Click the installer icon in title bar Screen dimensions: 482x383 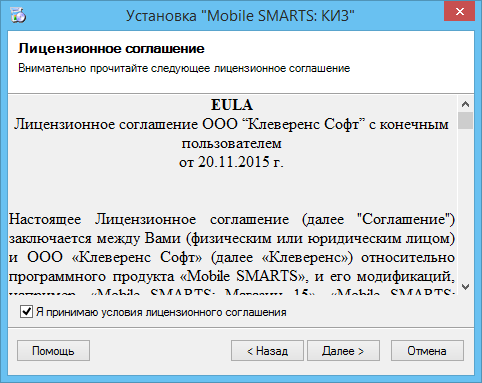click(x=18, y=15)
